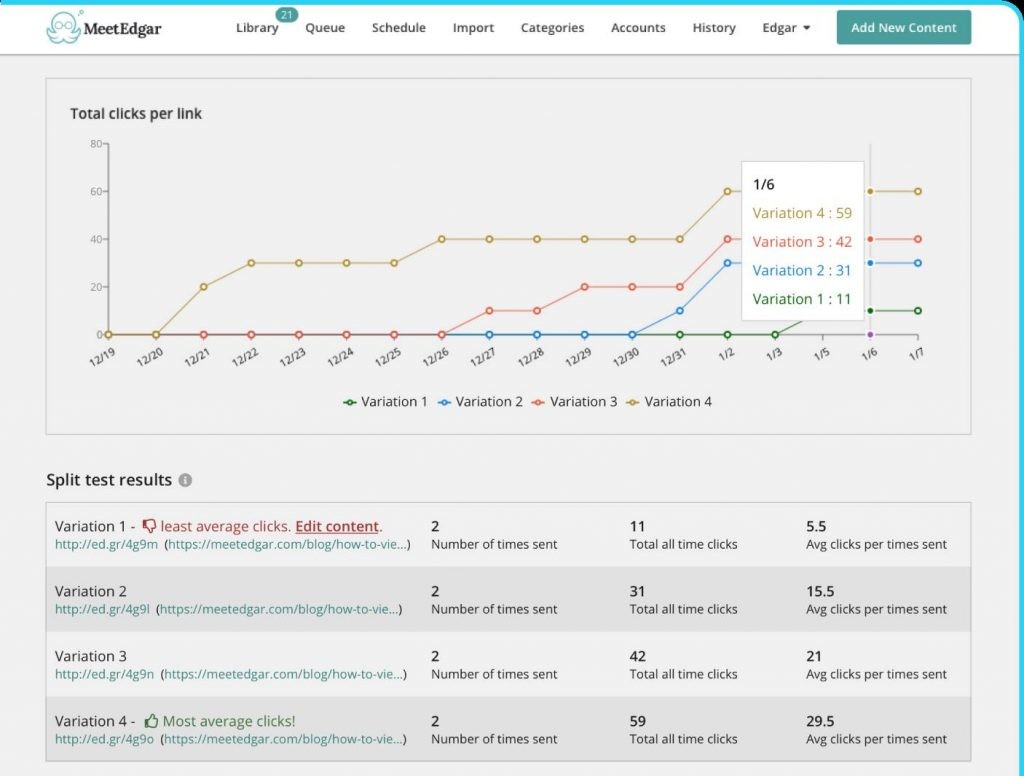This screenshot has width=1024, height=776.
Task: Click the 'least average clicks.' label
Action: [225, 526]
